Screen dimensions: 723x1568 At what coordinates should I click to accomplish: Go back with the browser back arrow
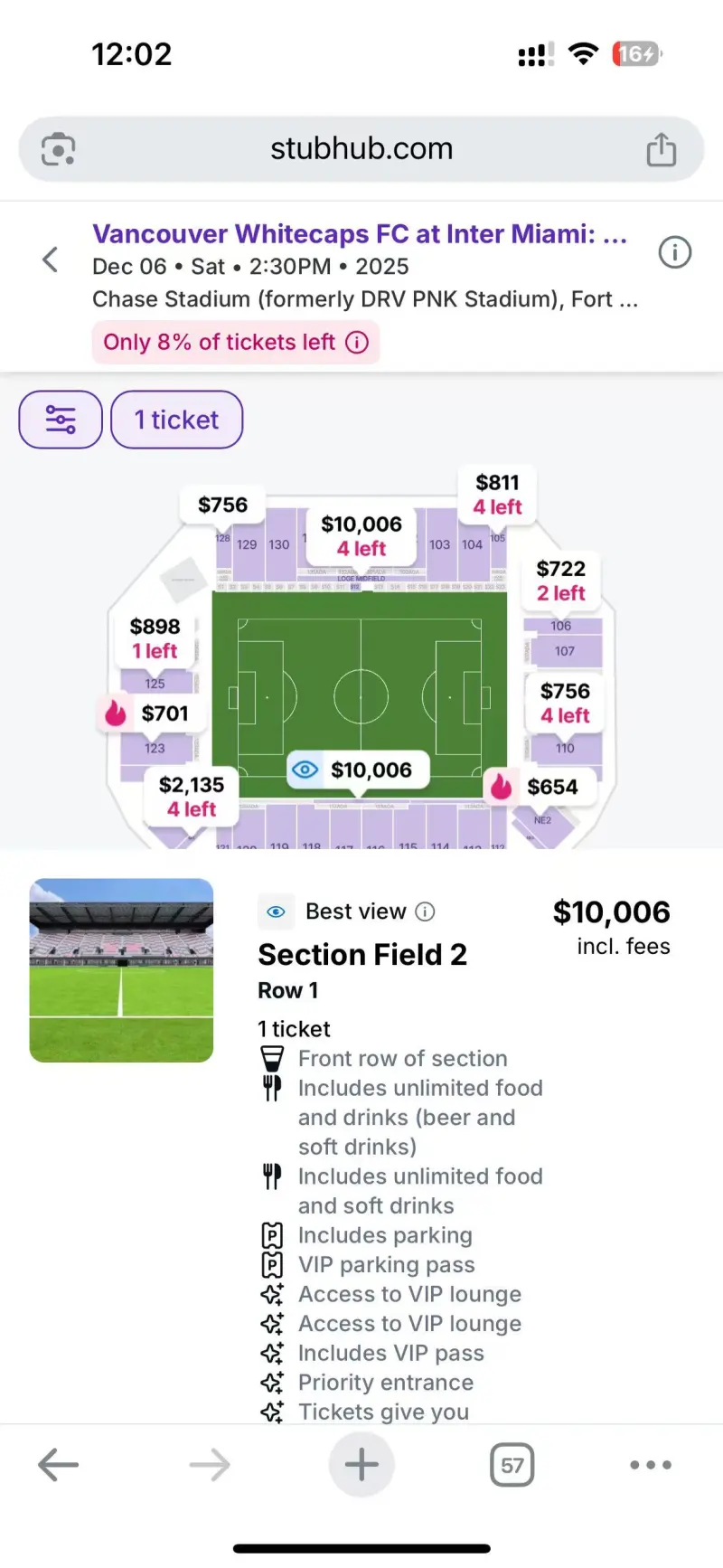tap(59, 1465)
